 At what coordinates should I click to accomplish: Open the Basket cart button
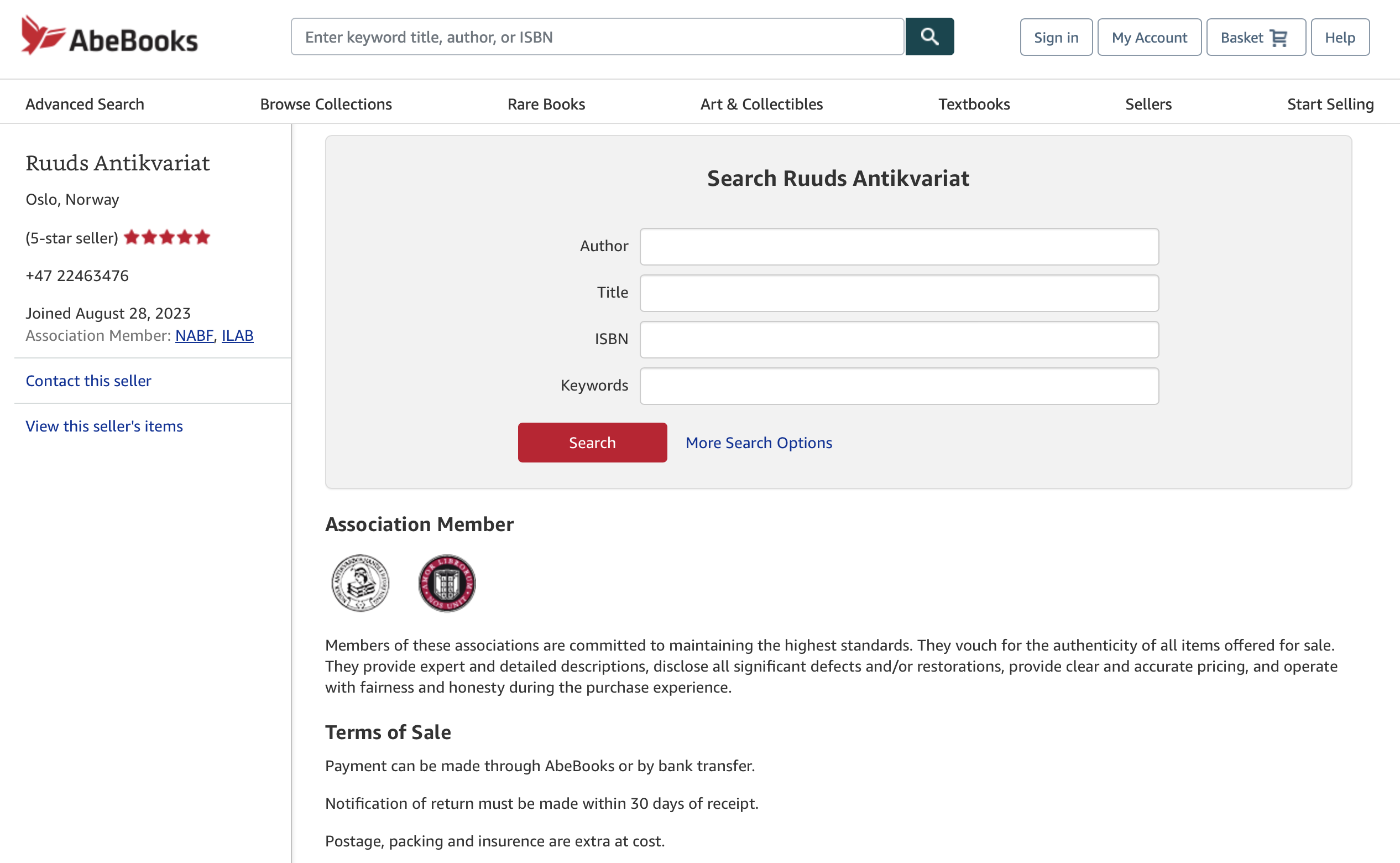coord(1256,37)
